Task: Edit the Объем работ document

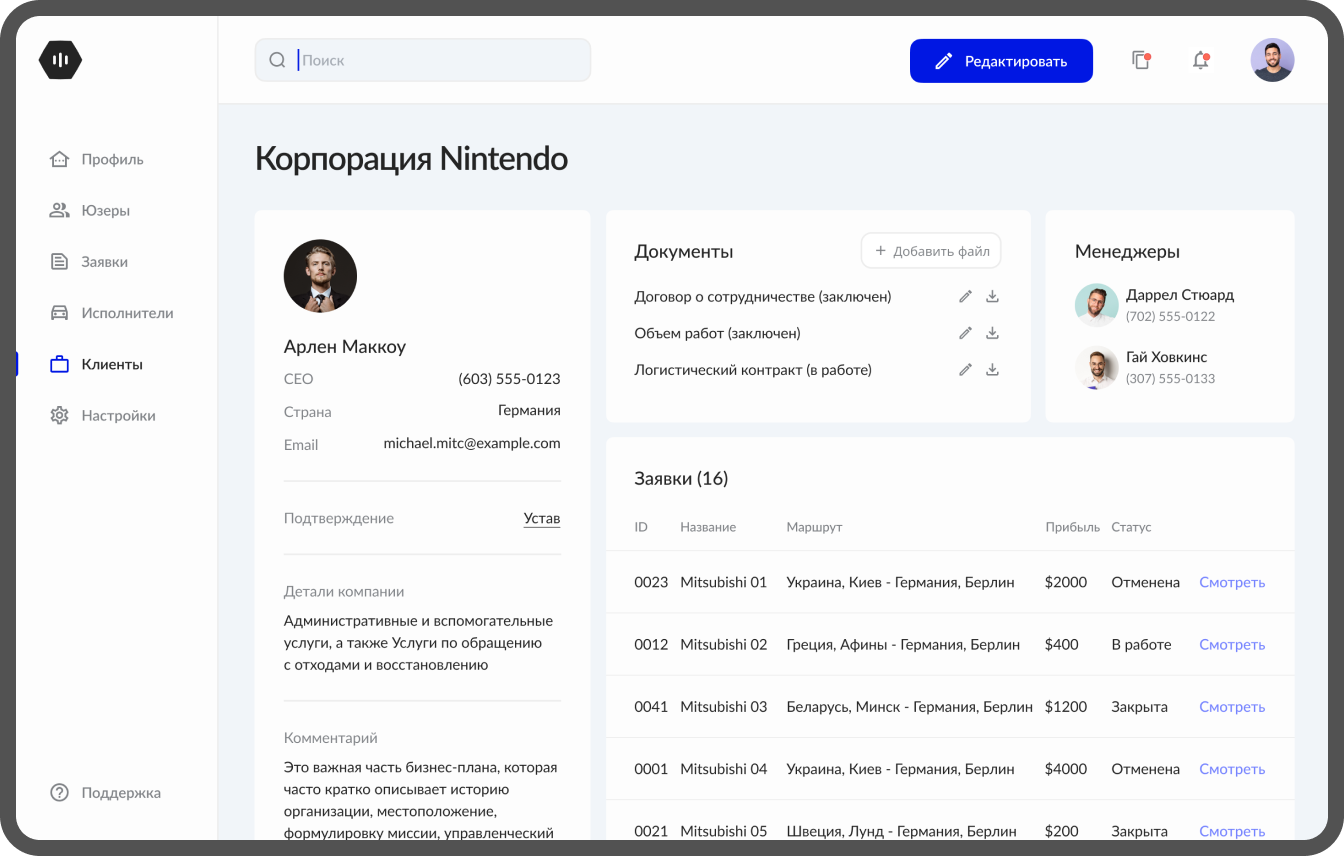Action: point(965,333)
